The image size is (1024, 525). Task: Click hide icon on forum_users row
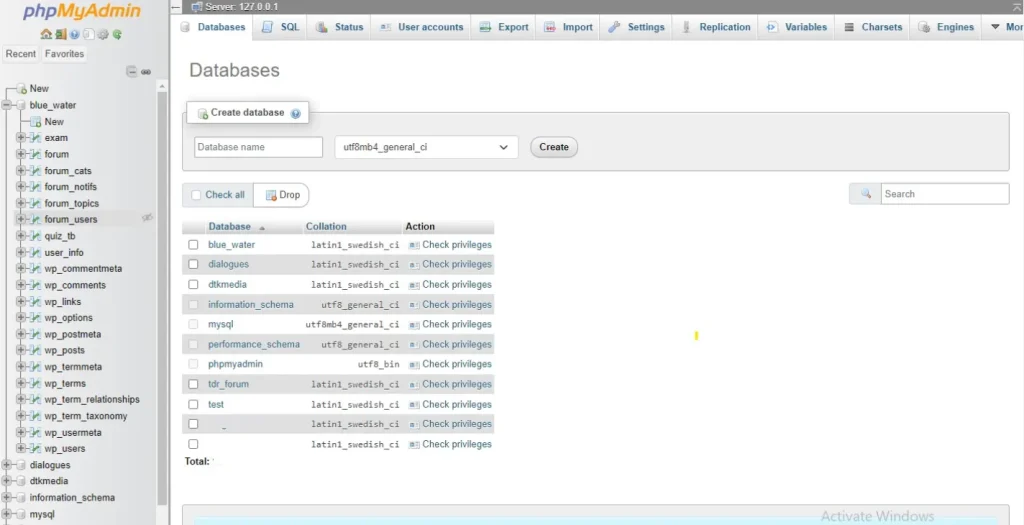(147, 218)
